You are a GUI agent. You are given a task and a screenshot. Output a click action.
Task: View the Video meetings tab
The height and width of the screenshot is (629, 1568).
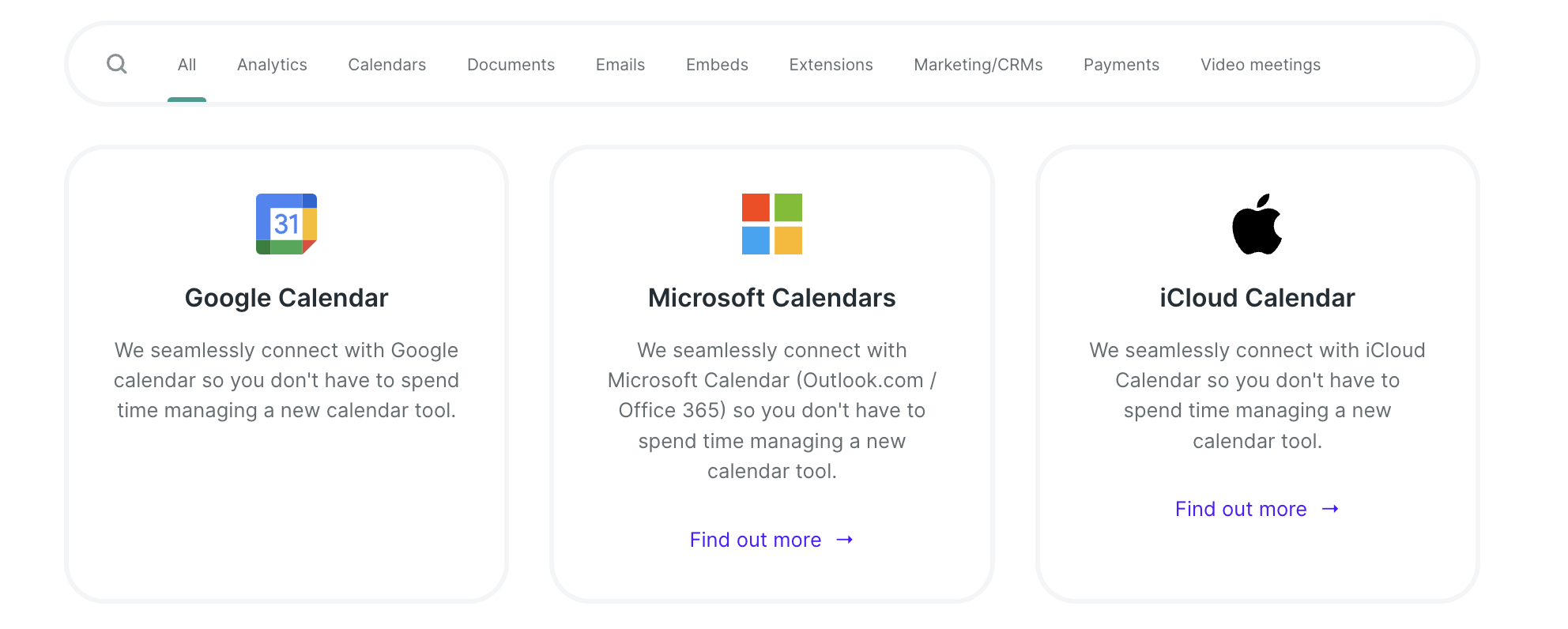click(x=1261, y=65)
